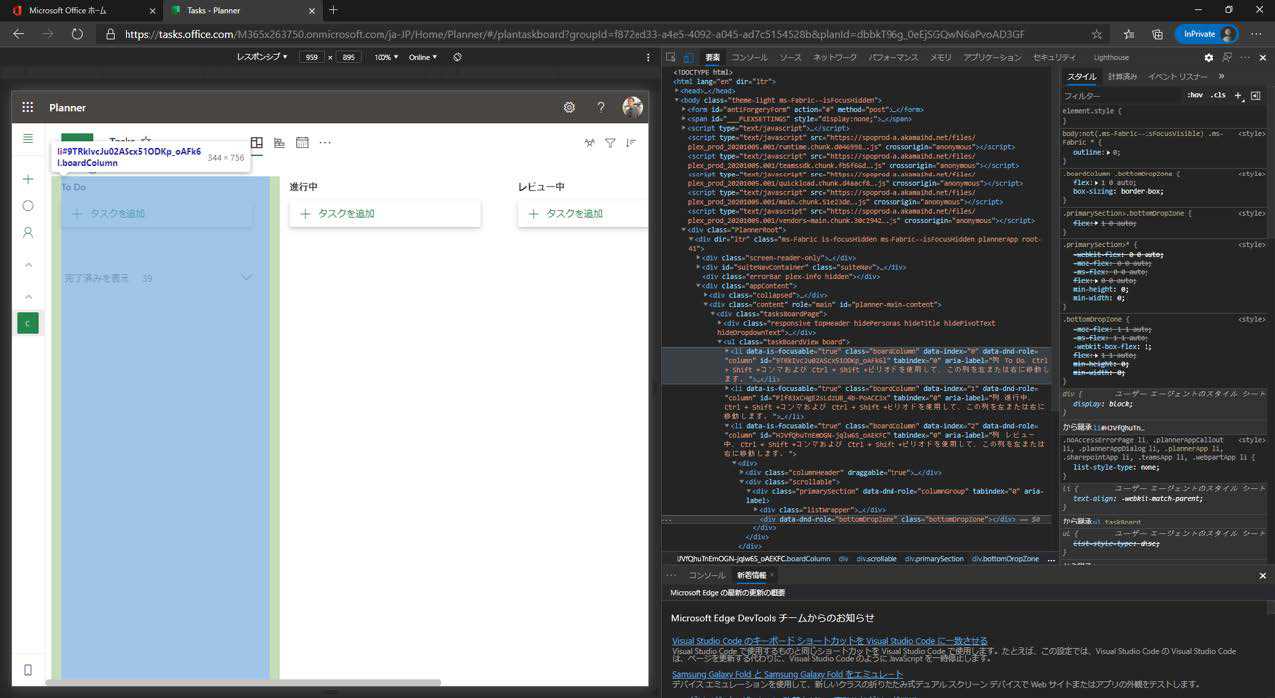Viewport: 1275px width, 698px height.
Task: Open the Online throttling dropdown
Action: 423,57
